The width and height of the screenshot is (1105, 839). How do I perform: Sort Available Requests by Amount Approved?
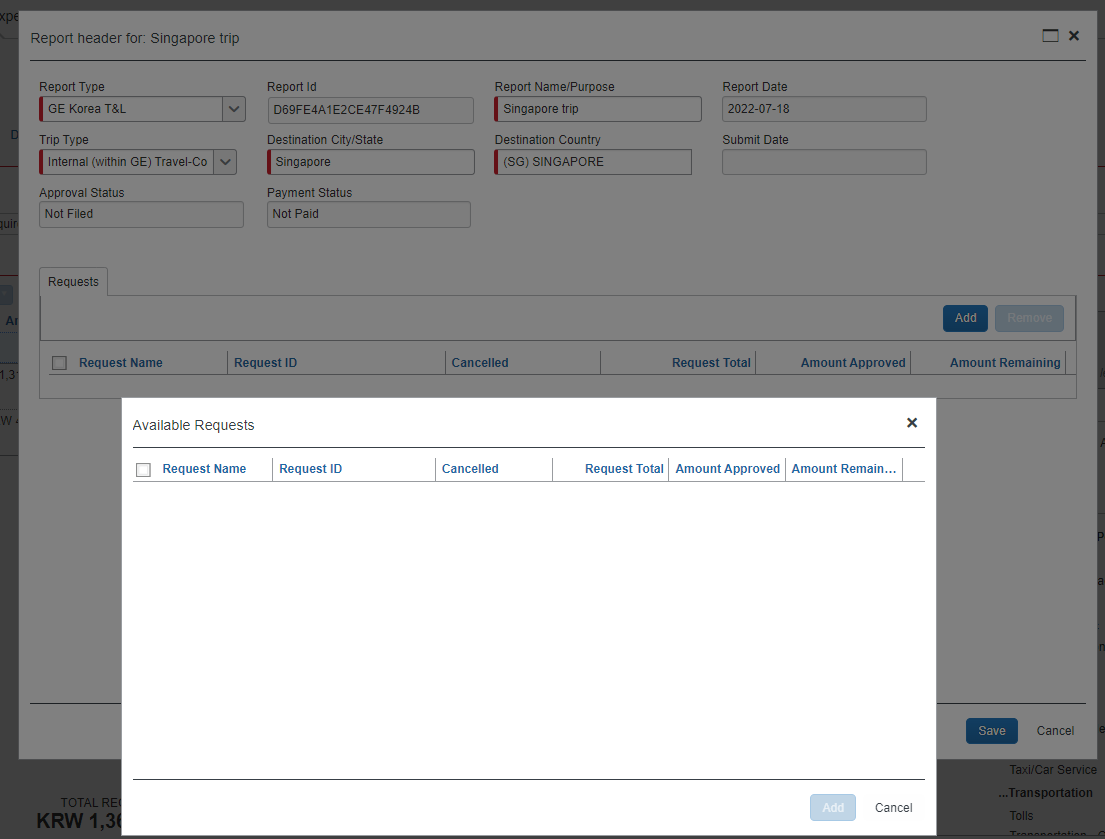click(727, 469)
